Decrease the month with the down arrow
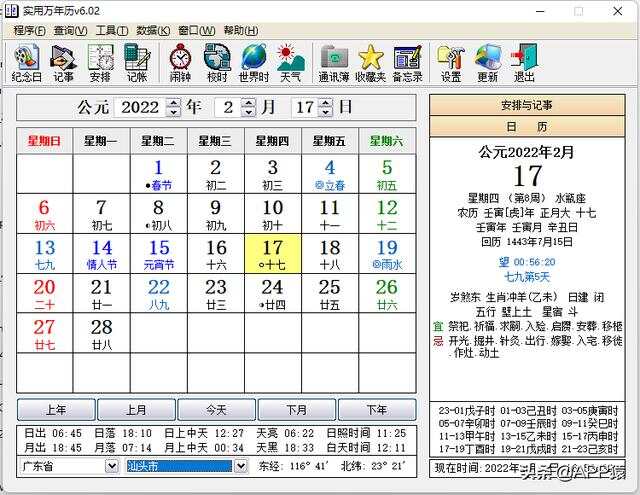Image resolution: width=640 pixels, height=495 pixels. [248, 112]
